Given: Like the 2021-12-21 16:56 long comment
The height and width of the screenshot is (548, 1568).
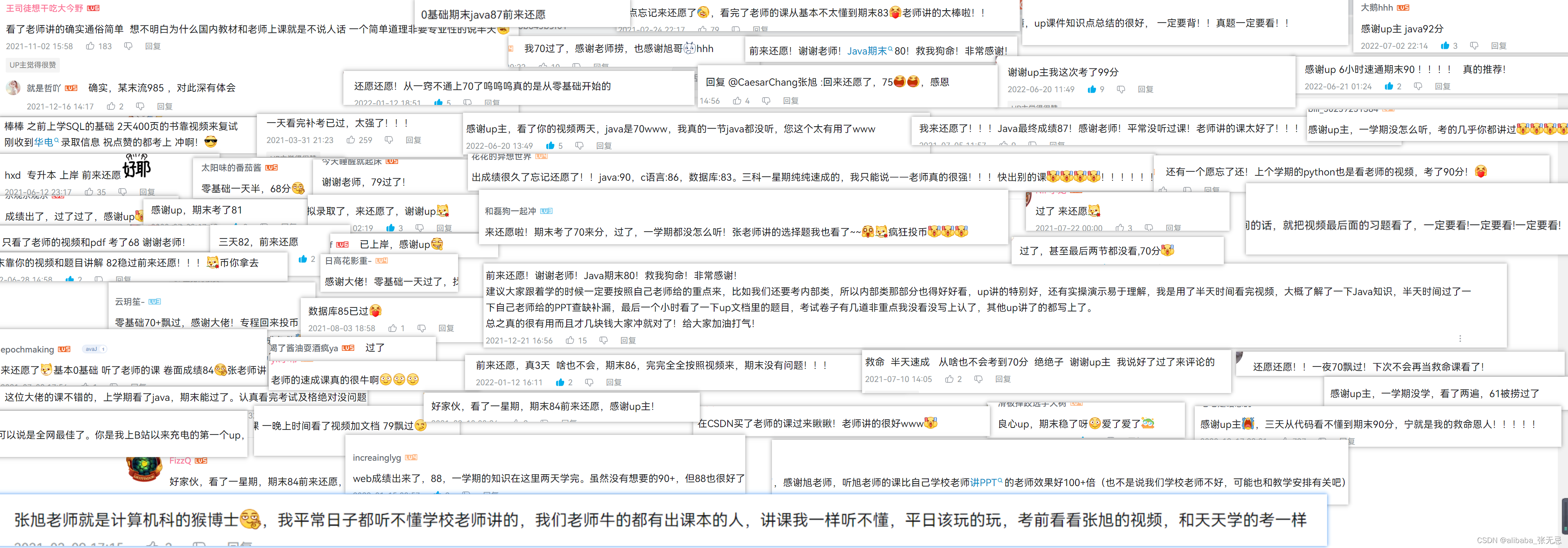Looking at the screenshot, I should [570, 340].
